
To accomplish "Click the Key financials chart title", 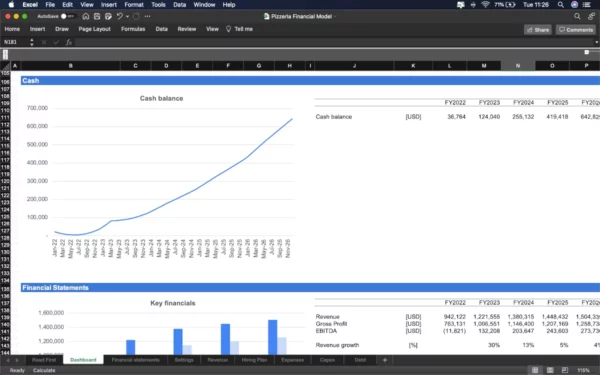I will (173, 303).
